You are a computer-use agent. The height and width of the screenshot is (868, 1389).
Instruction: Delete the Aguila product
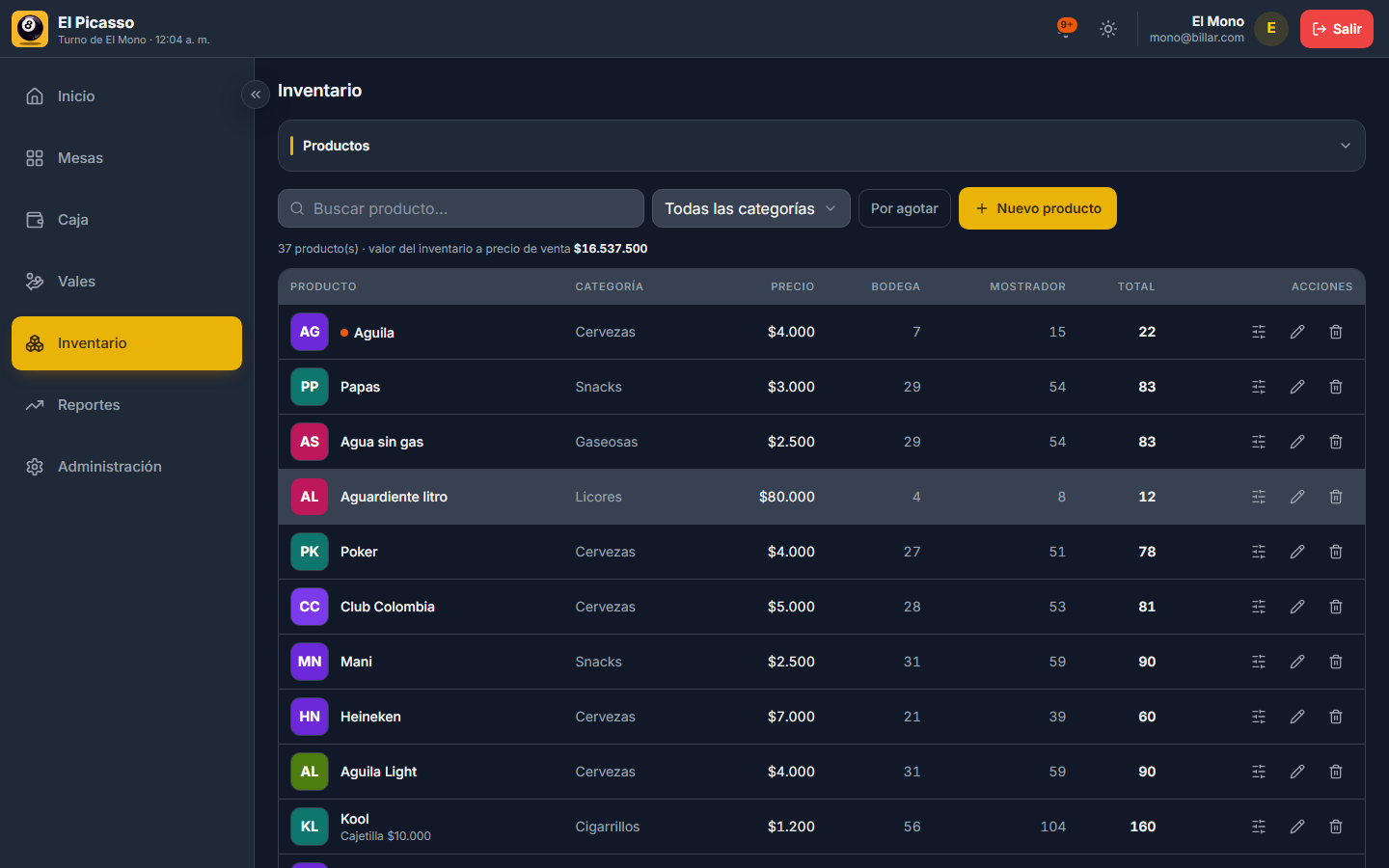(x=1336, y=332)
